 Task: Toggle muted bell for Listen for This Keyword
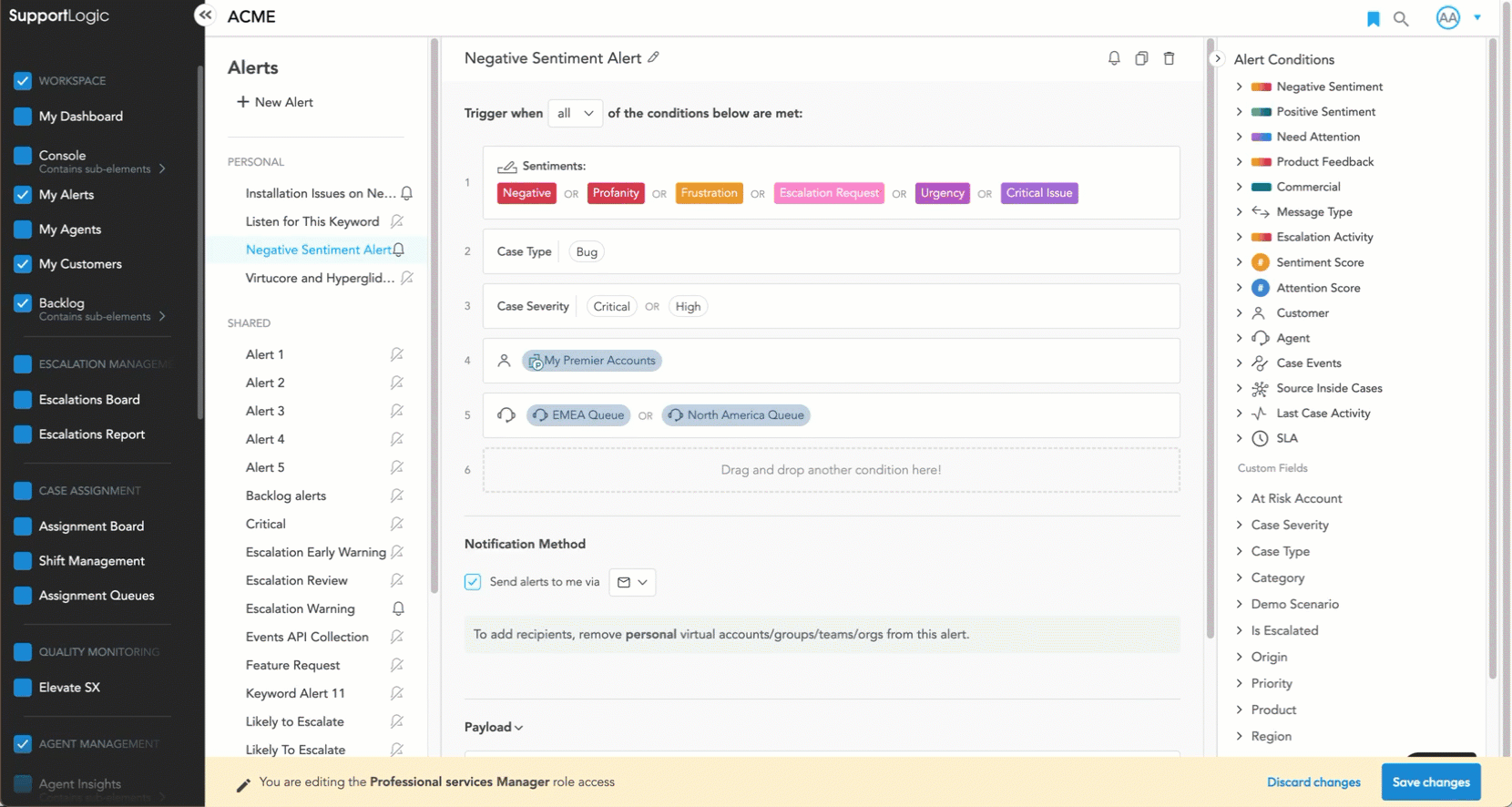(397, 221)
